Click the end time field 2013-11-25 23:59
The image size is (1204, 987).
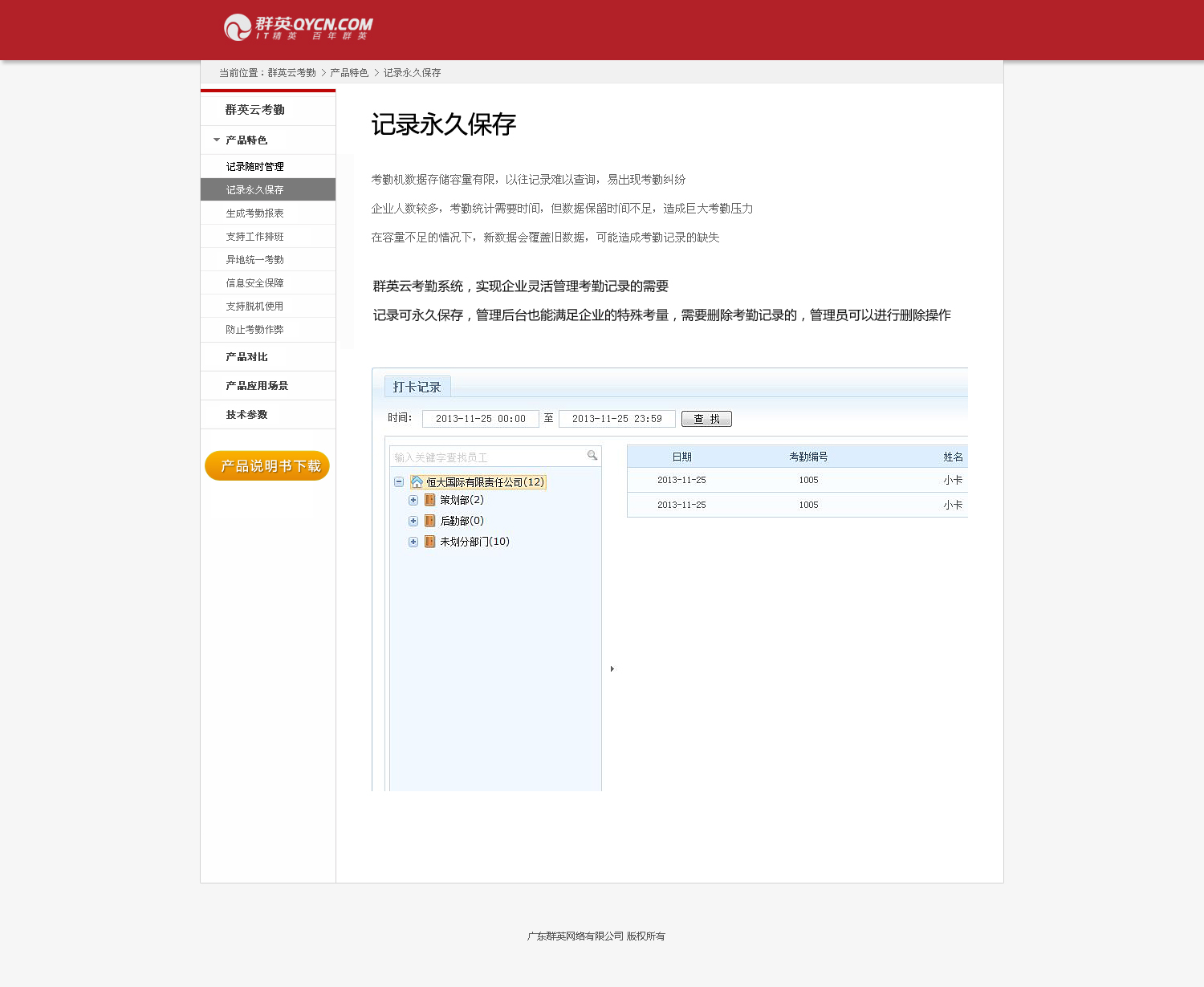[x=617, y=419]
